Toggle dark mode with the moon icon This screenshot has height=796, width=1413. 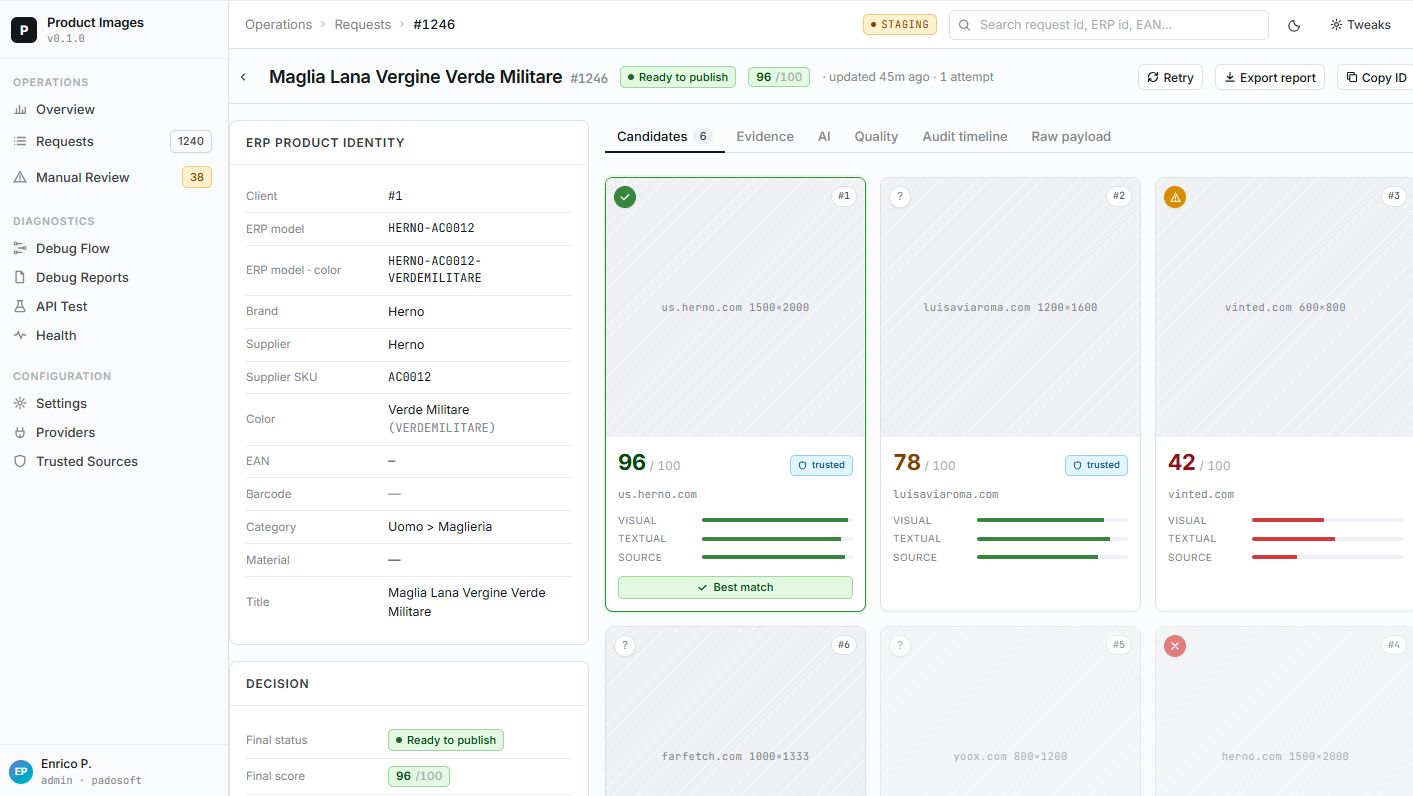(x=1294, y=25)
